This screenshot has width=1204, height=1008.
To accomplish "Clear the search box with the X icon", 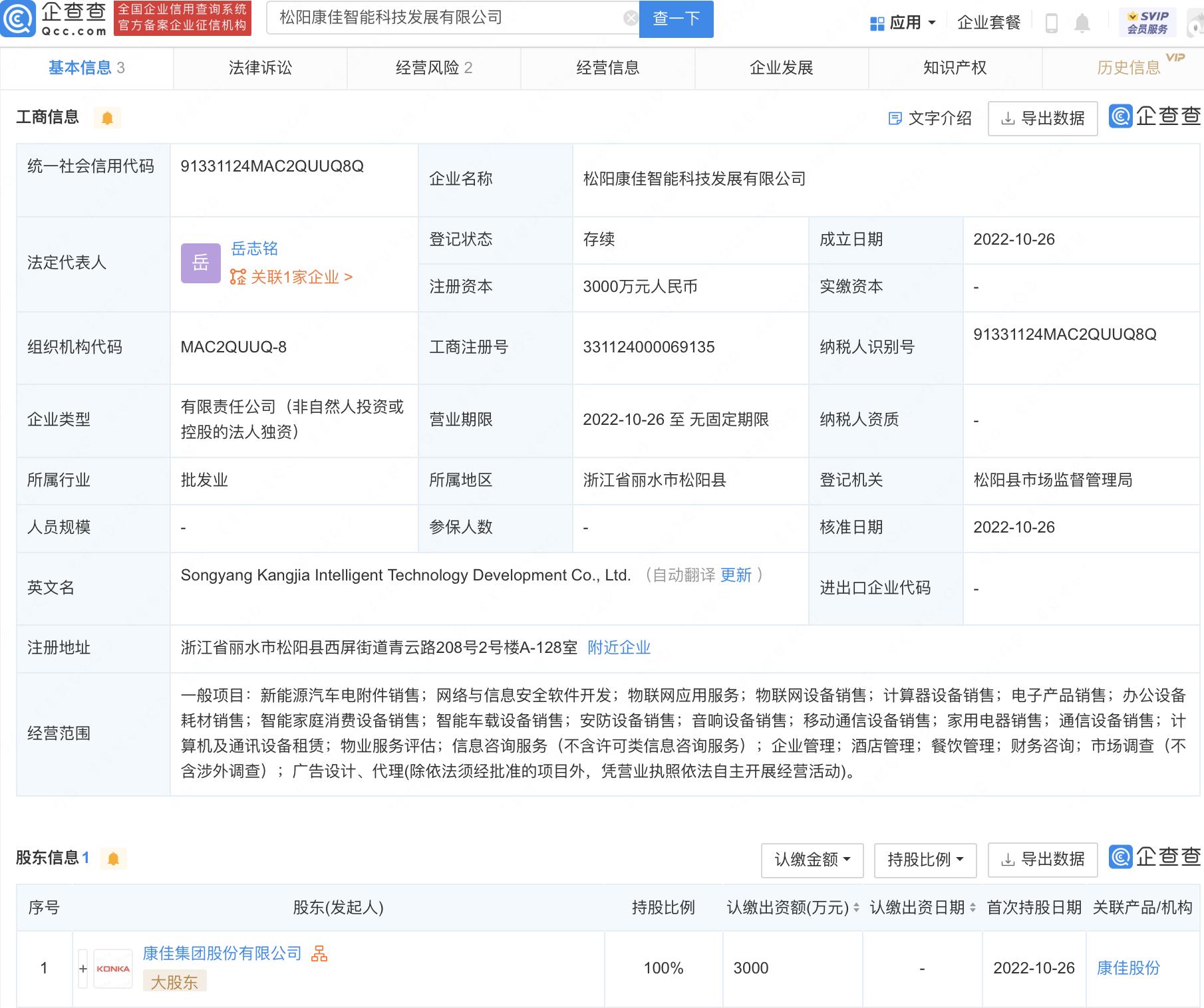I will coord(631,19).
